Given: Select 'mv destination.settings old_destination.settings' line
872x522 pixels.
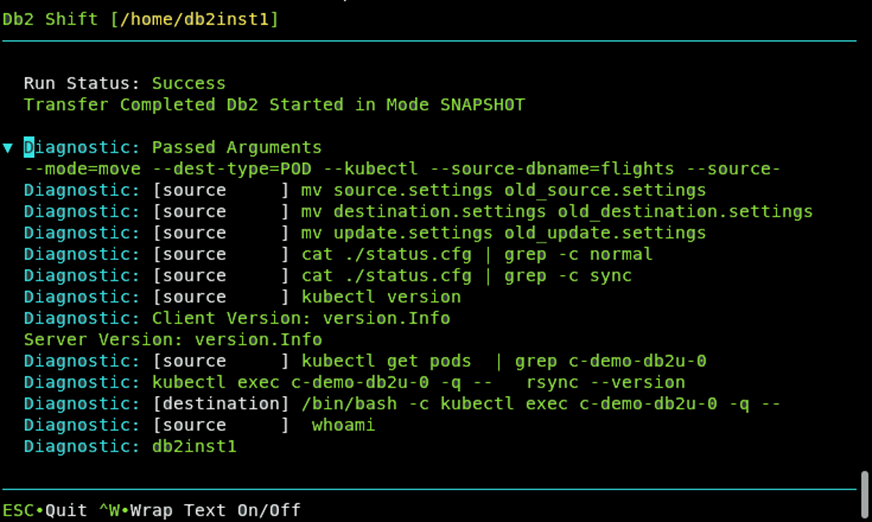Looking at the screenshot, I should click(x=418, y=211).
